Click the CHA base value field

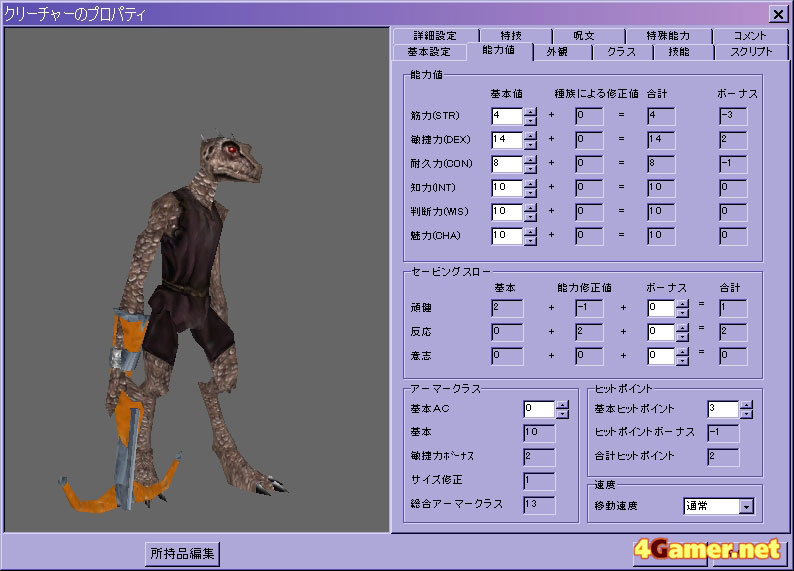click(x=507, y=236)
